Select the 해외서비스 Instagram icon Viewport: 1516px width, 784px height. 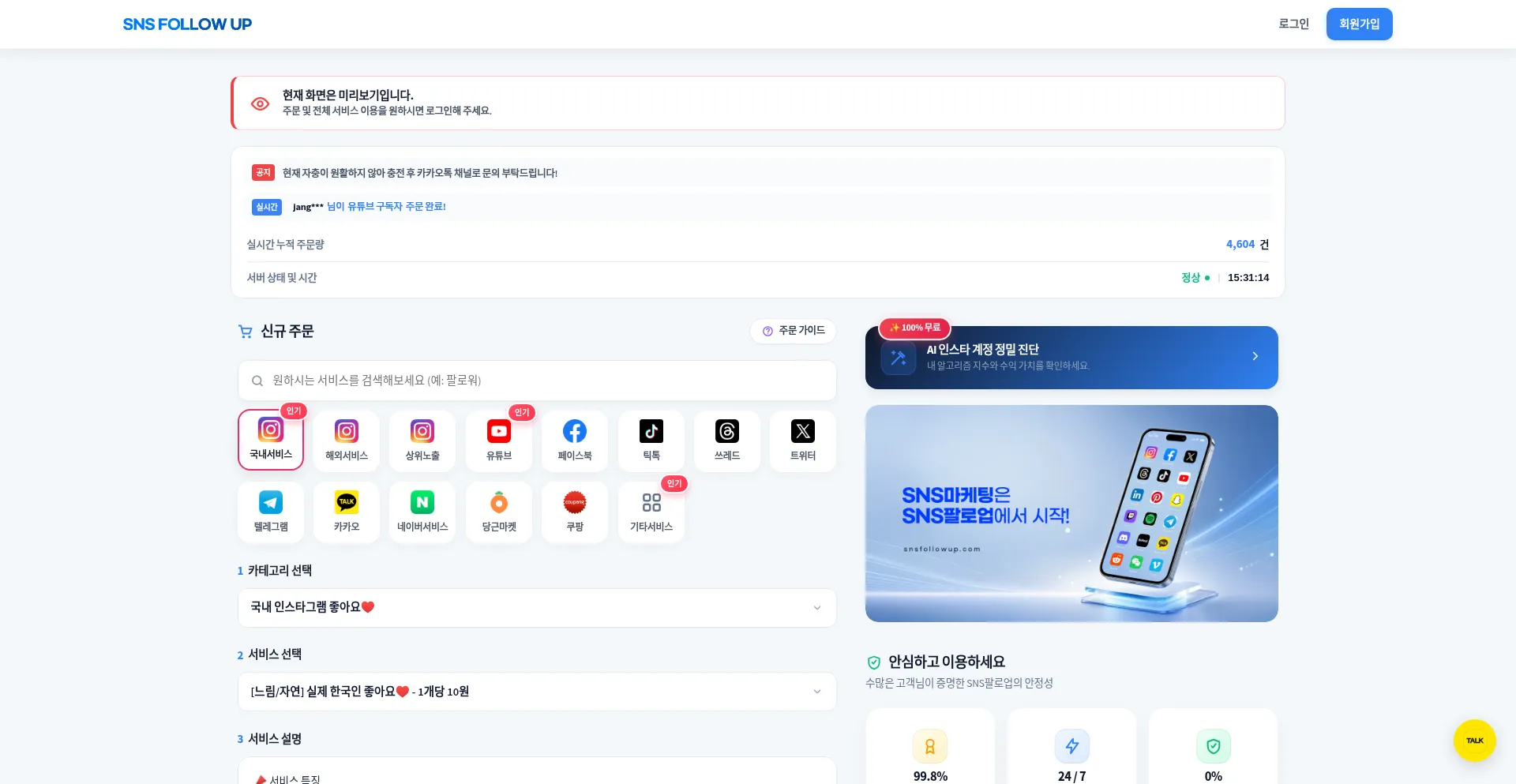347,431
